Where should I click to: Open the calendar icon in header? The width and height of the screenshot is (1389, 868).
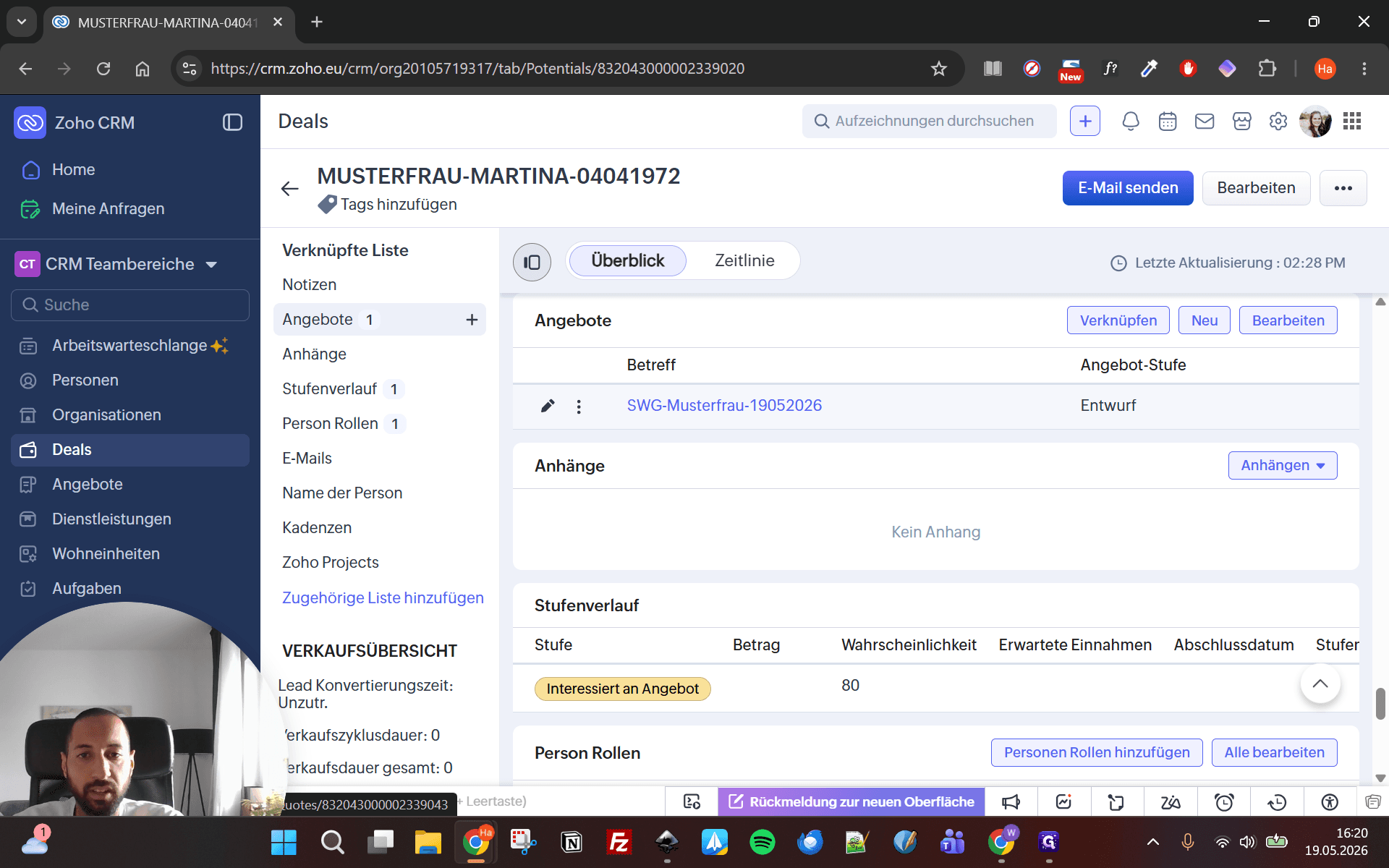(x=1168, y=121)
